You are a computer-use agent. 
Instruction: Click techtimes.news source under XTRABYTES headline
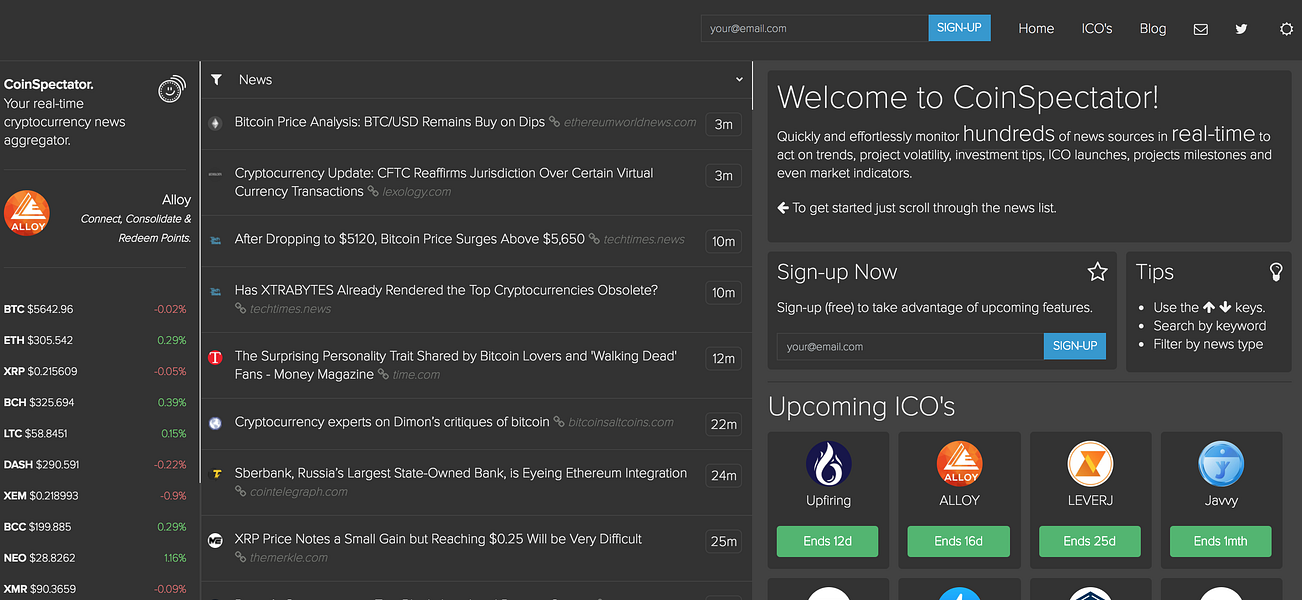click(290, 309)
